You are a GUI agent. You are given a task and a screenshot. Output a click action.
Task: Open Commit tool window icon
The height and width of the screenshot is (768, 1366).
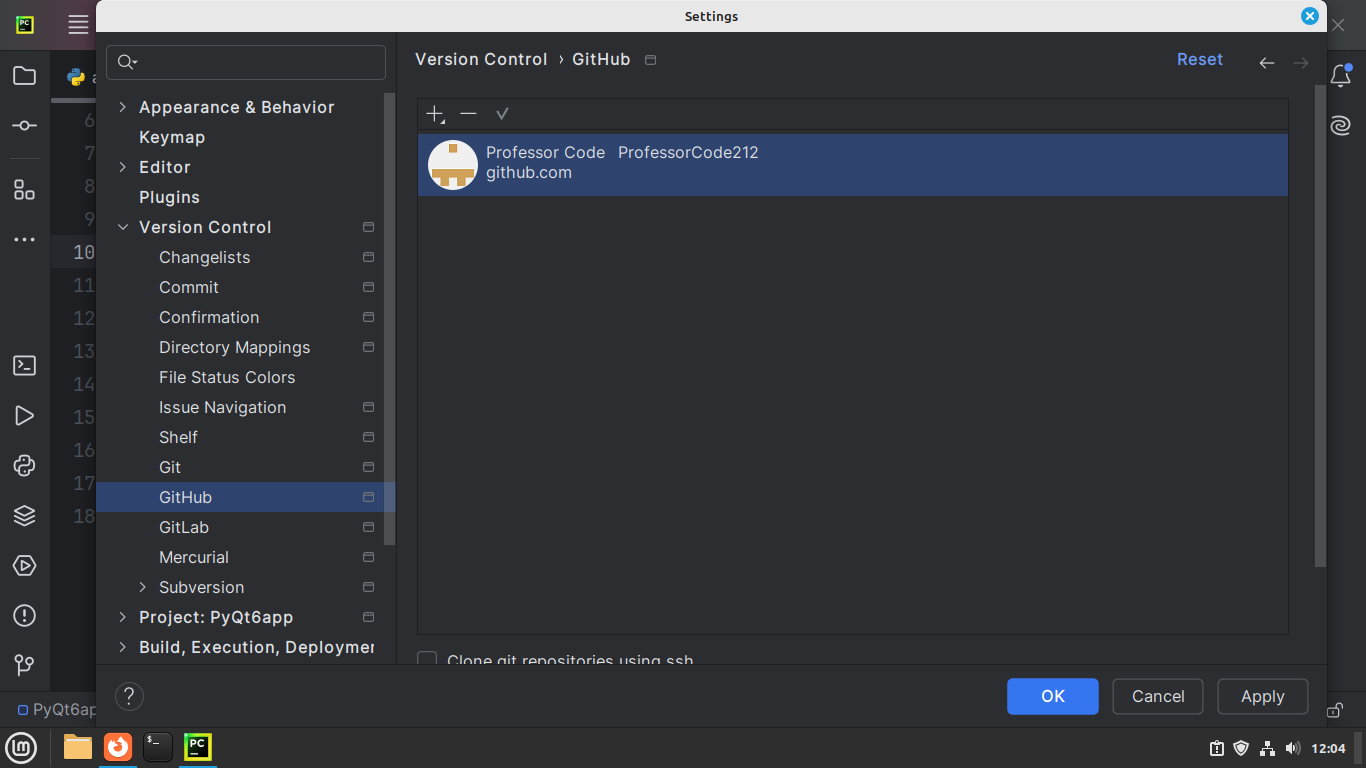(25, 126)
